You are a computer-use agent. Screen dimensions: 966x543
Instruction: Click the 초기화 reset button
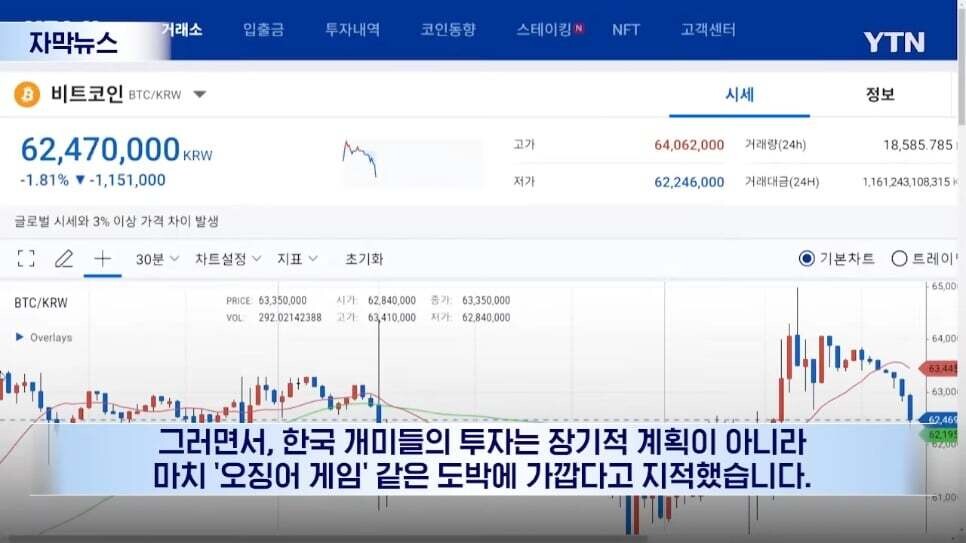[364, 259]
